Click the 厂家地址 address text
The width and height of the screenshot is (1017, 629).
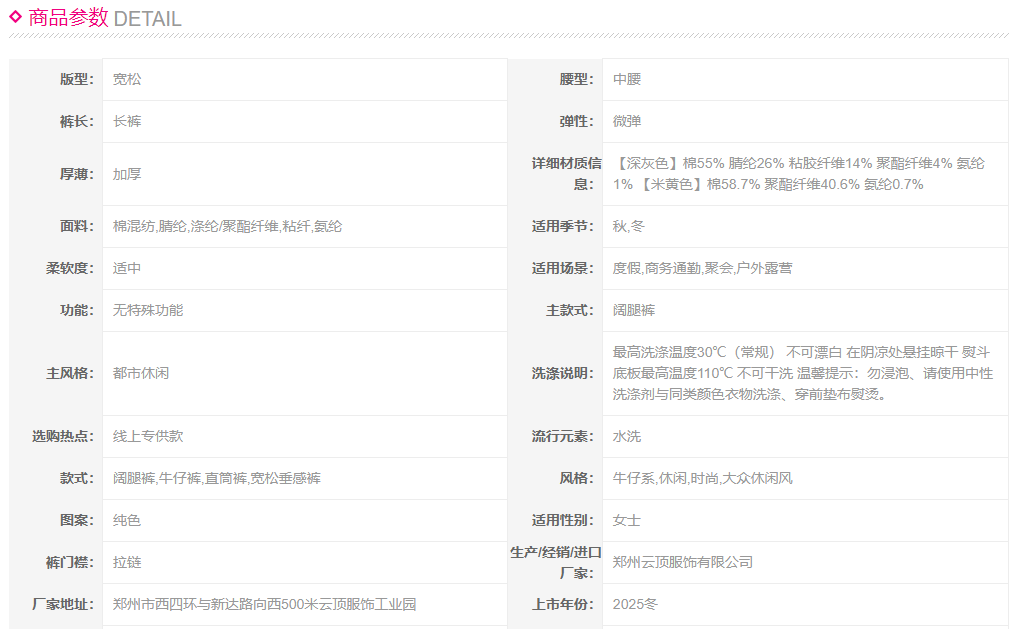(x=264, y=604)
